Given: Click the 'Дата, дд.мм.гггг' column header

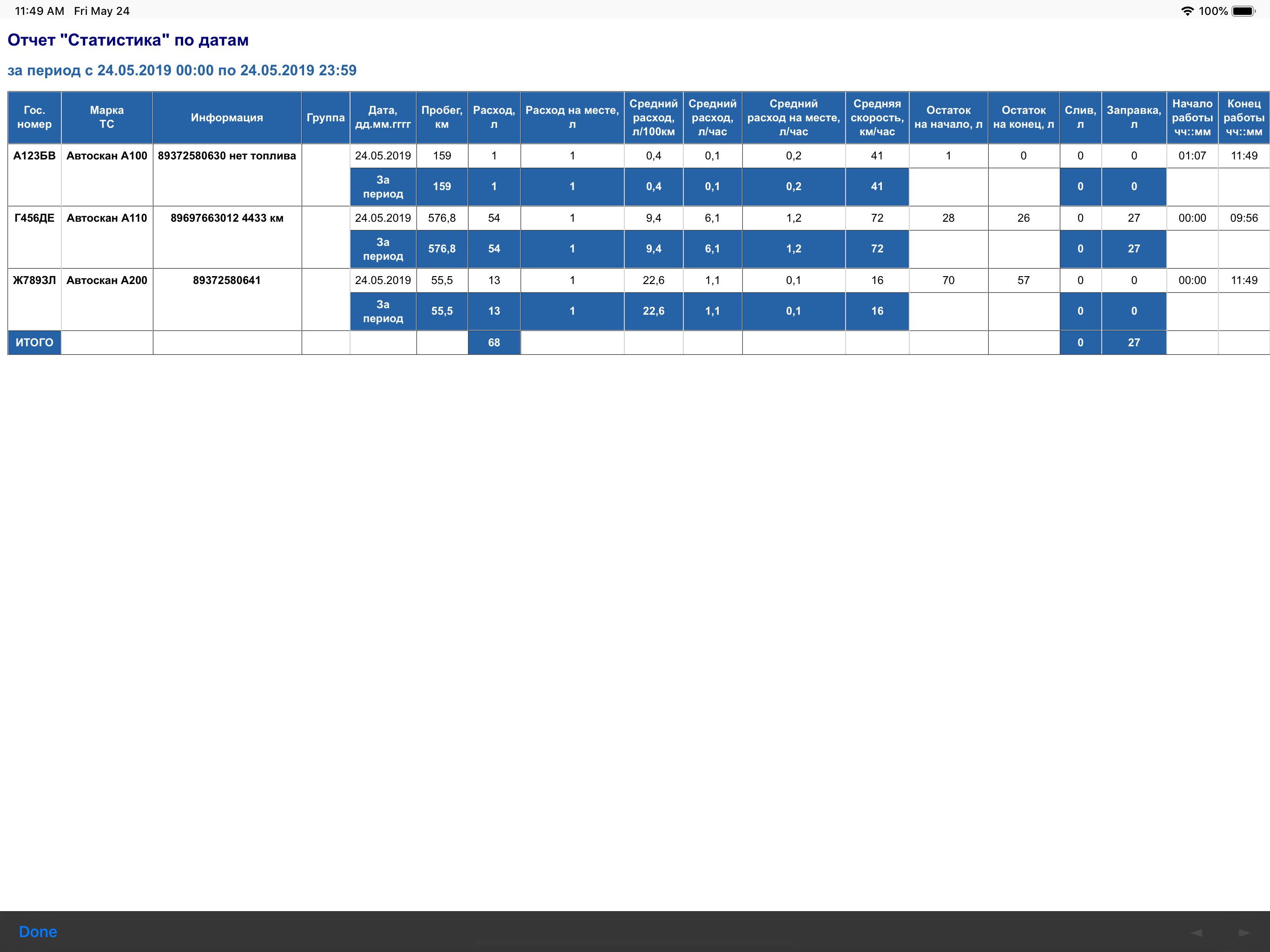Looking at the screenshot, I should tap(383, 117).
